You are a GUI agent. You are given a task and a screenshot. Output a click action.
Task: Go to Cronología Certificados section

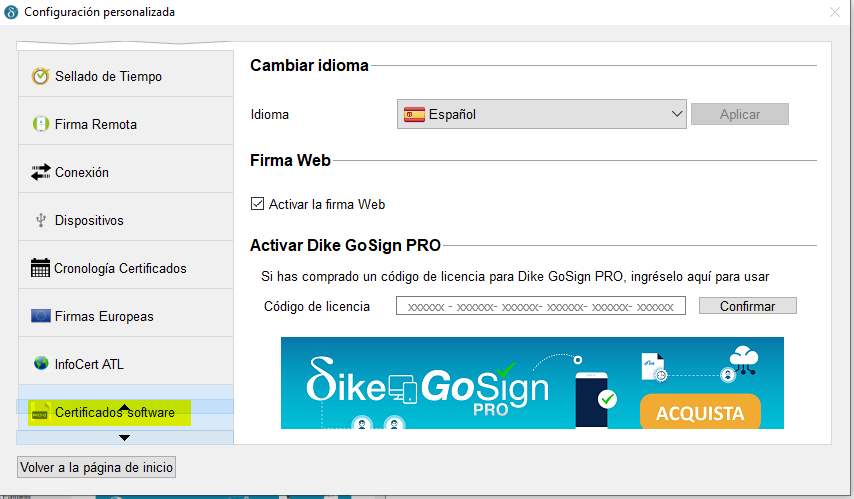click(x=126, y=265)
